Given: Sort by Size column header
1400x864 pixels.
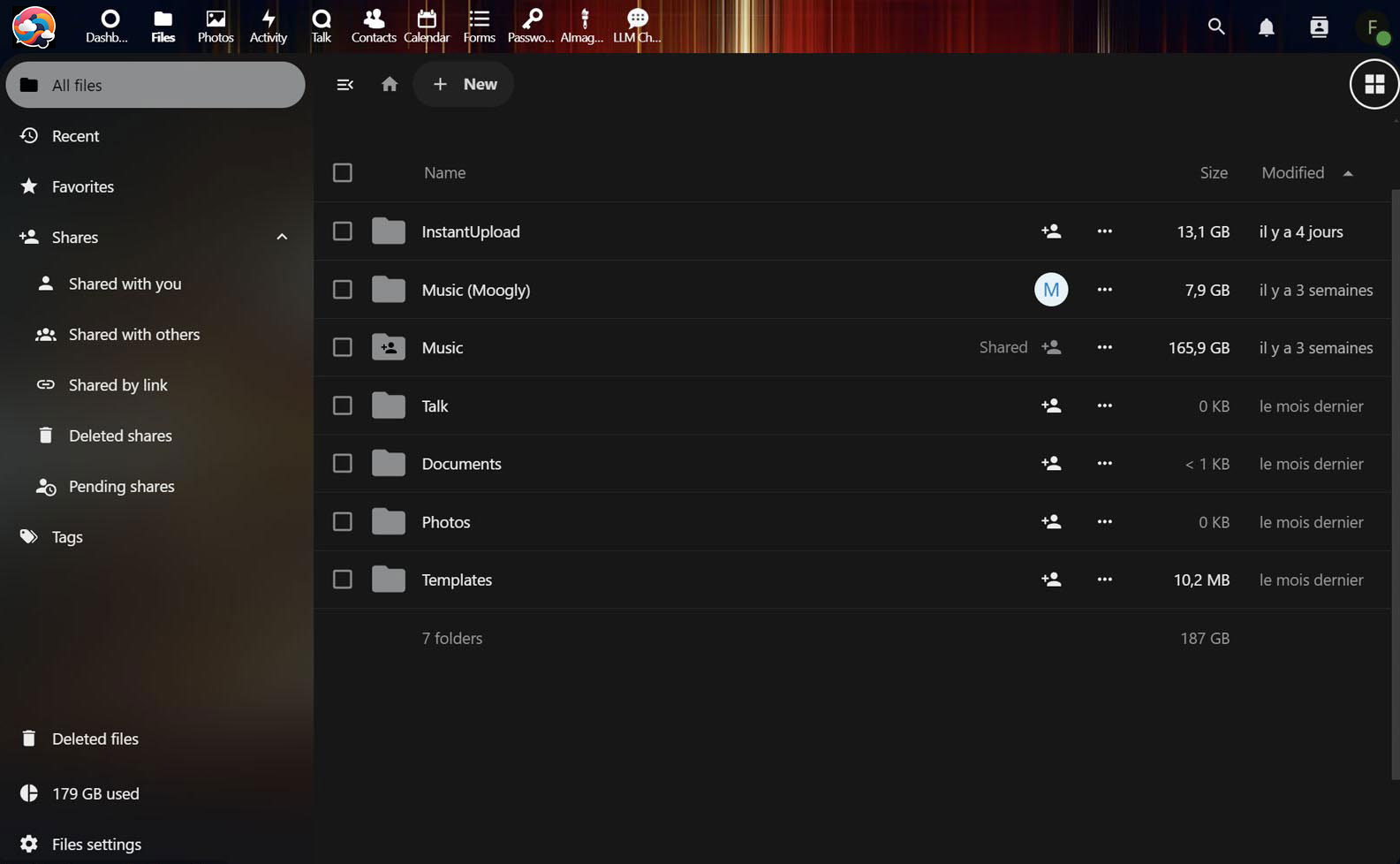Looking at the screenshot, I should click(1214, 173).
